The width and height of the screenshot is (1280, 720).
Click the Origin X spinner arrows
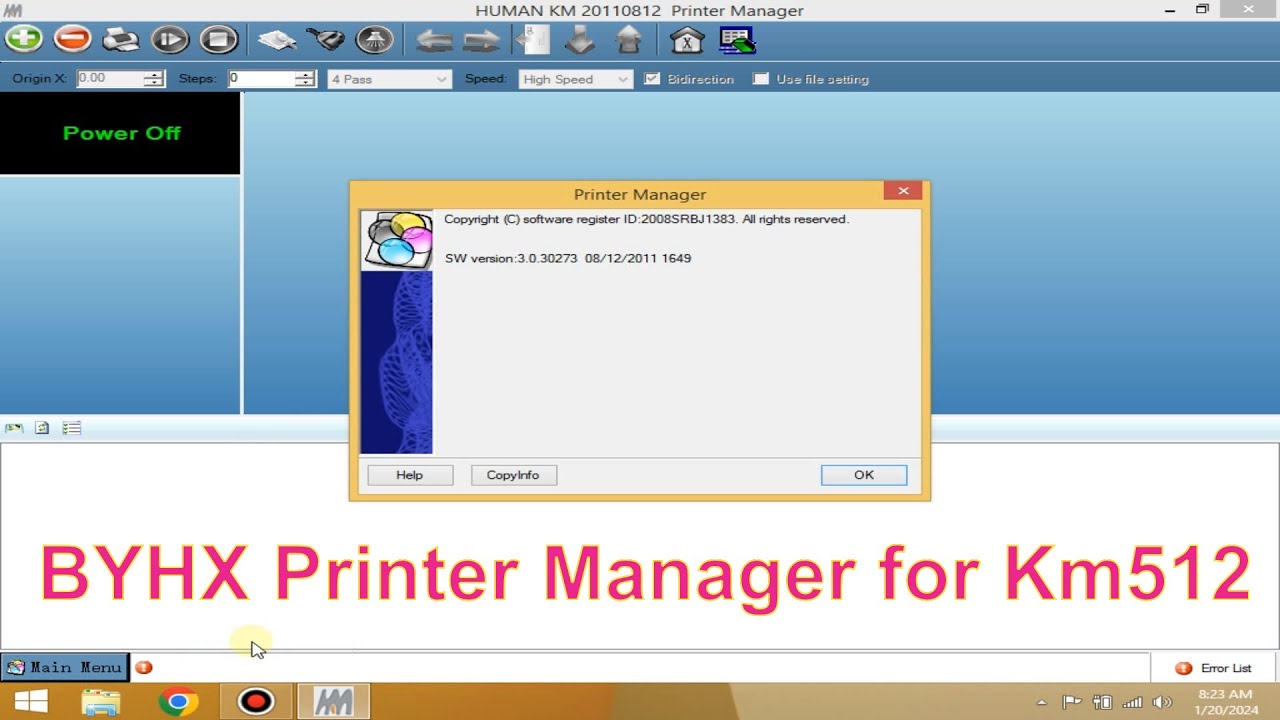(154, 78)
